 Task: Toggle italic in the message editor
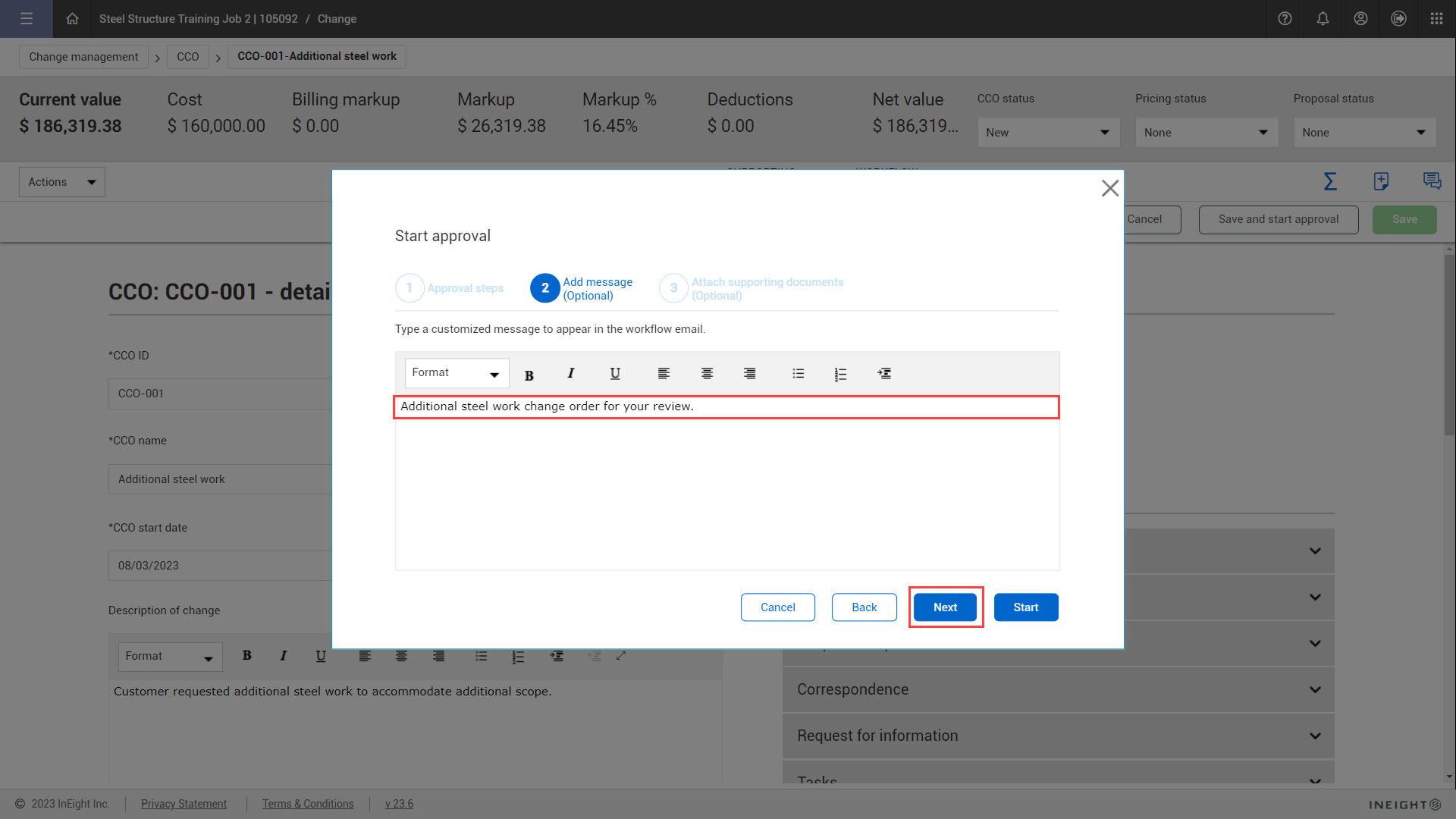[x=571, y=373]
